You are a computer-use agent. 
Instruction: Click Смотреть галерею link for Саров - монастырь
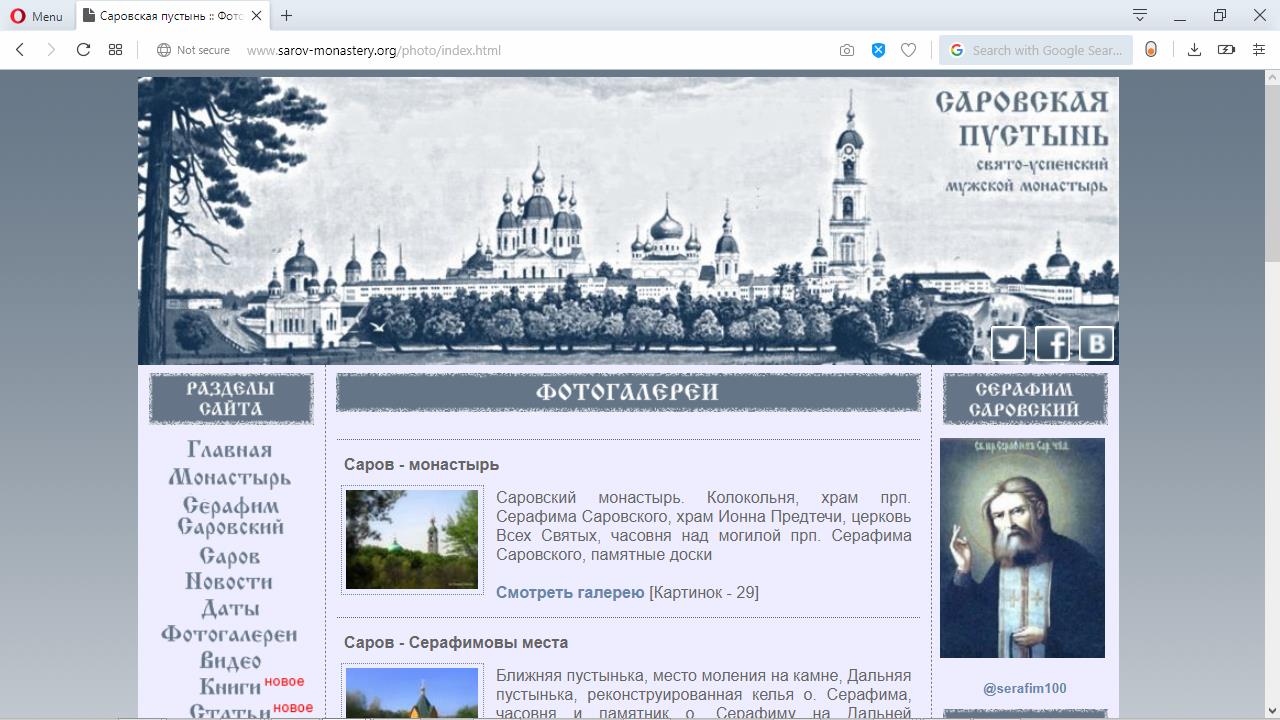570,593
